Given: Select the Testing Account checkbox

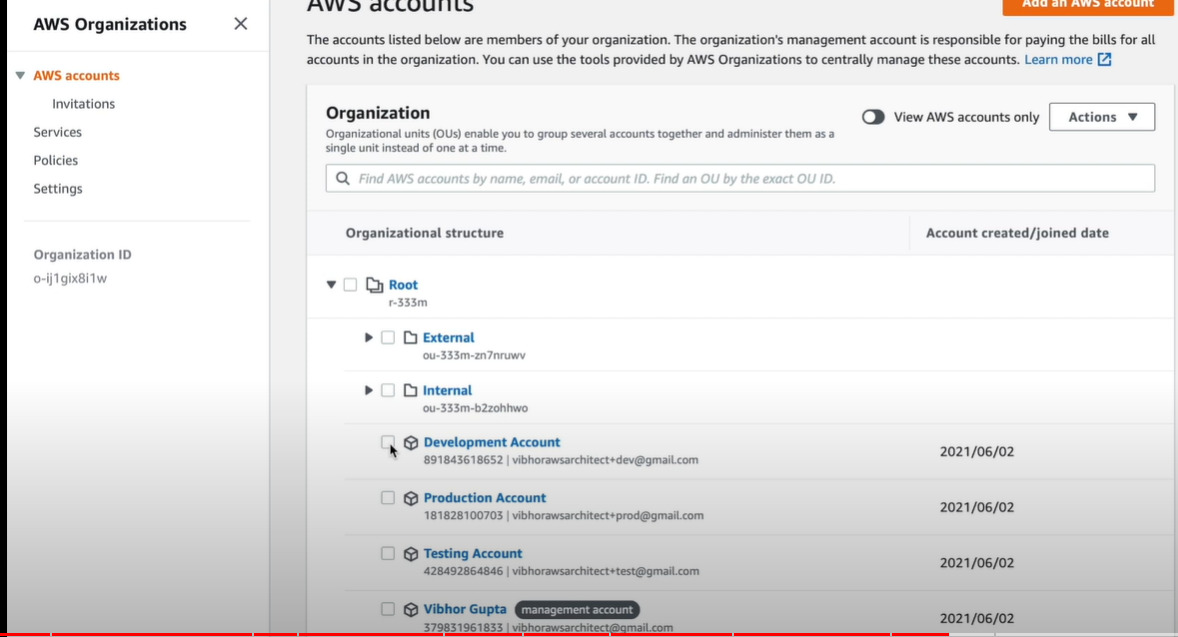Looking at the screenshot, I should (x=388, y=553).
